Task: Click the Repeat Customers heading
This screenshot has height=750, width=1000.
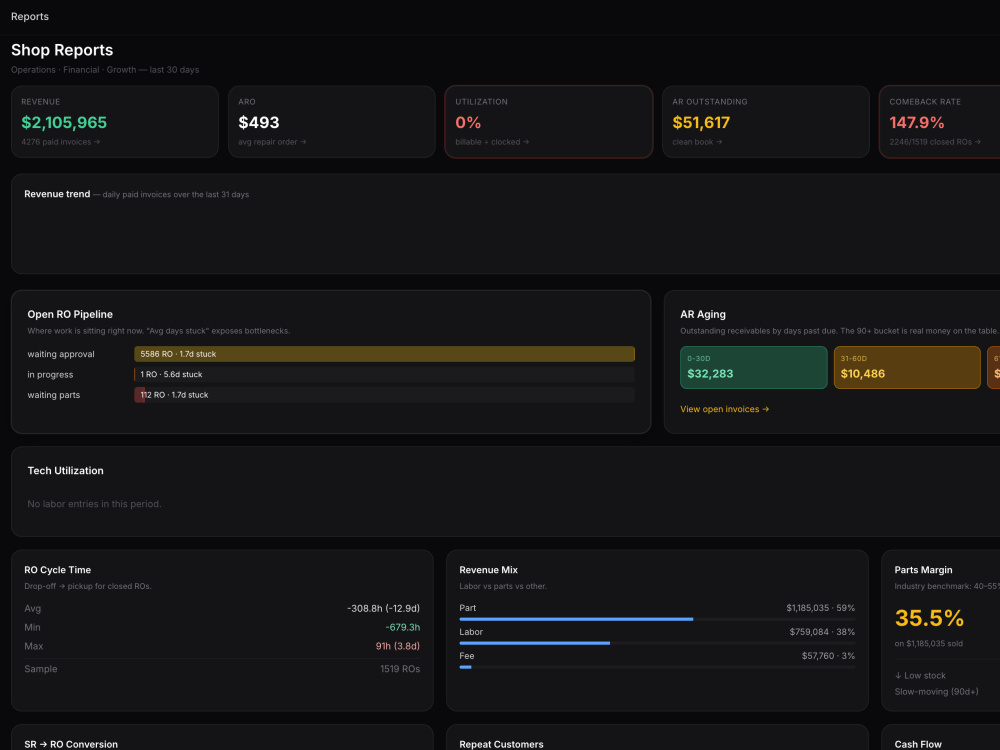Action: click(x=501, y=744)
